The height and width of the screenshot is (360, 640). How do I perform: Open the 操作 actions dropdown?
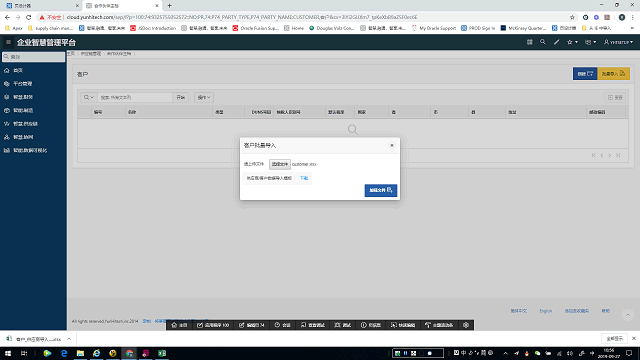204,98
